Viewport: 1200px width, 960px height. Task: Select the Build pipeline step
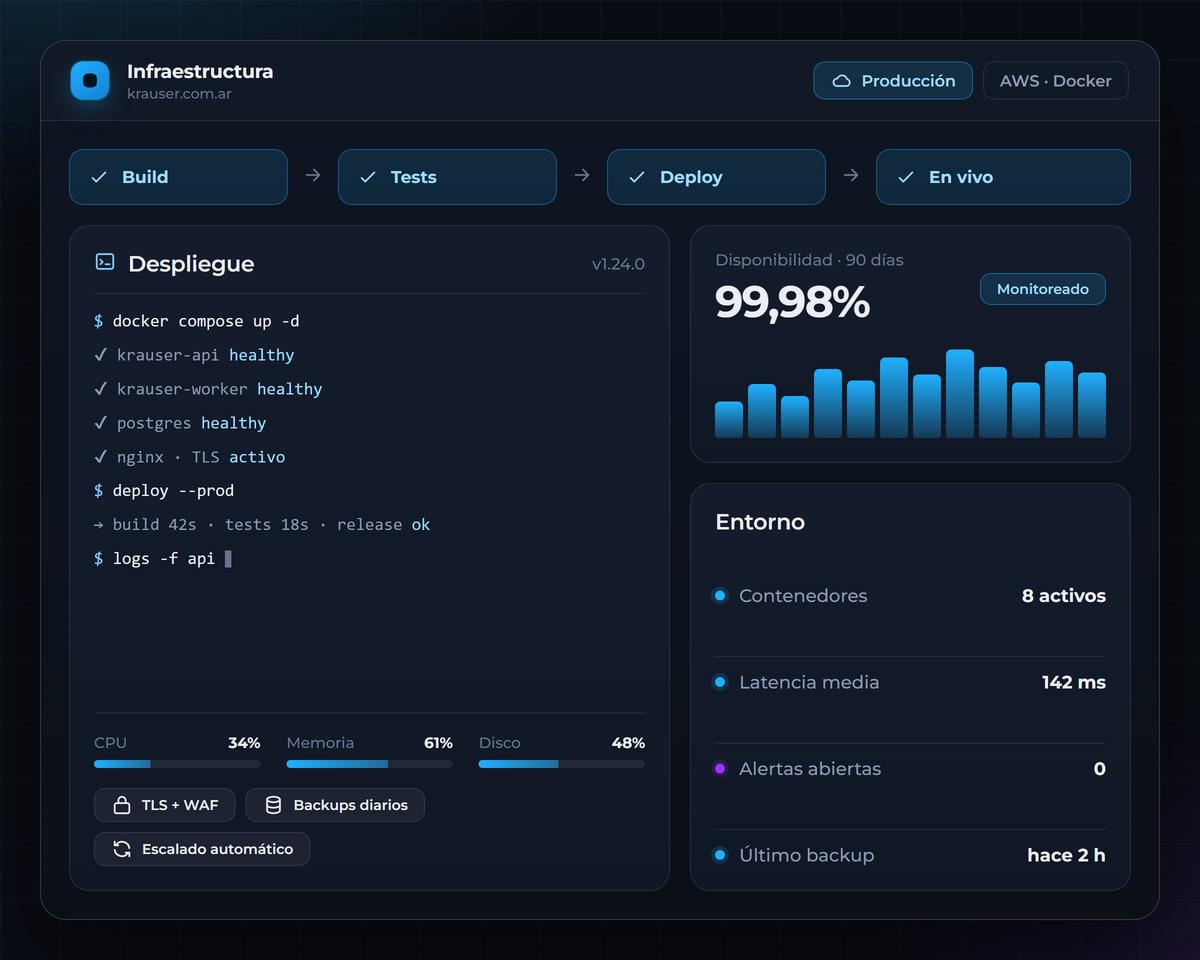click(178, 177)
